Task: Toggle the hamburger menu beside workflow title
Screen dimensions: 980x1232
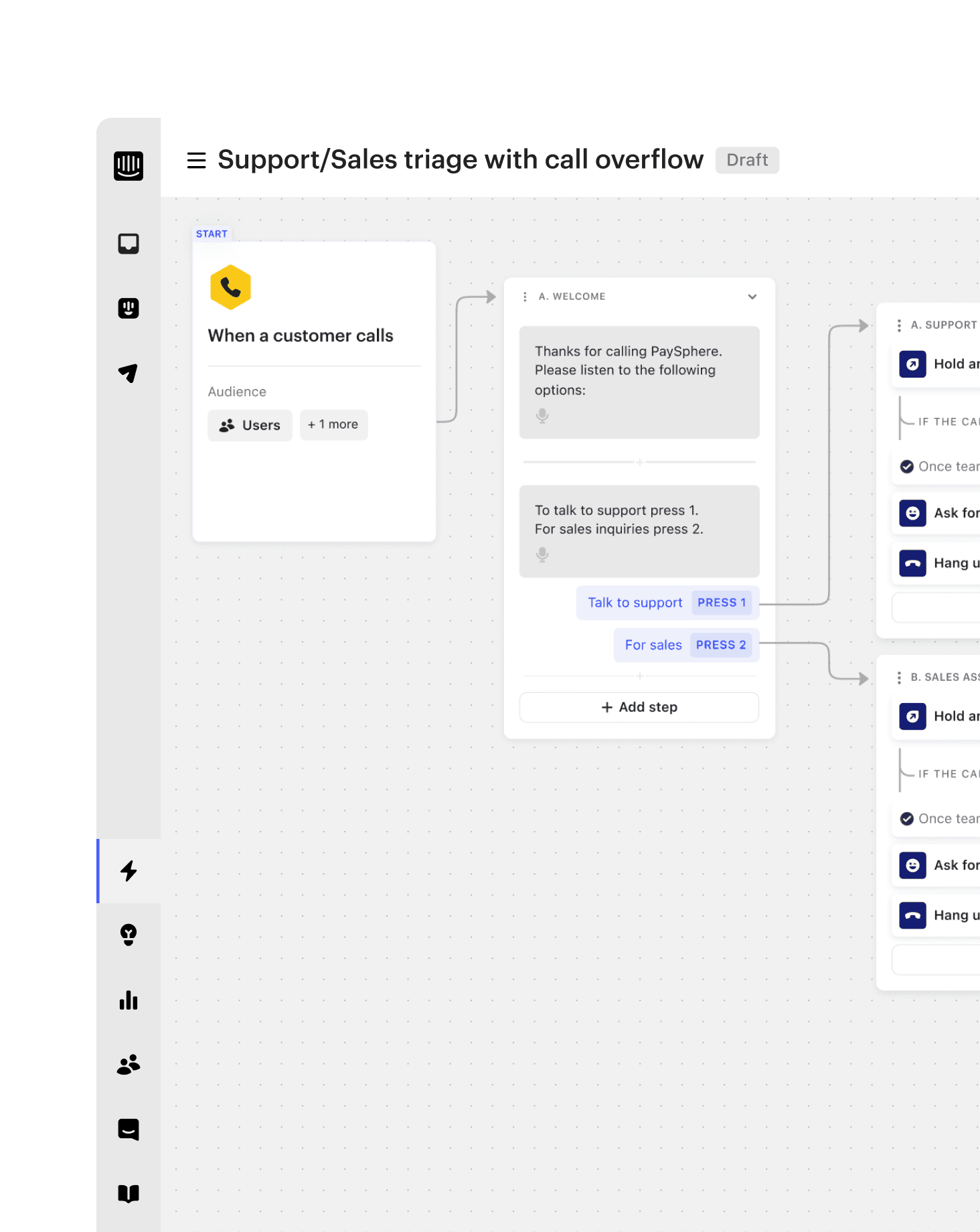Action: (196, 161)
